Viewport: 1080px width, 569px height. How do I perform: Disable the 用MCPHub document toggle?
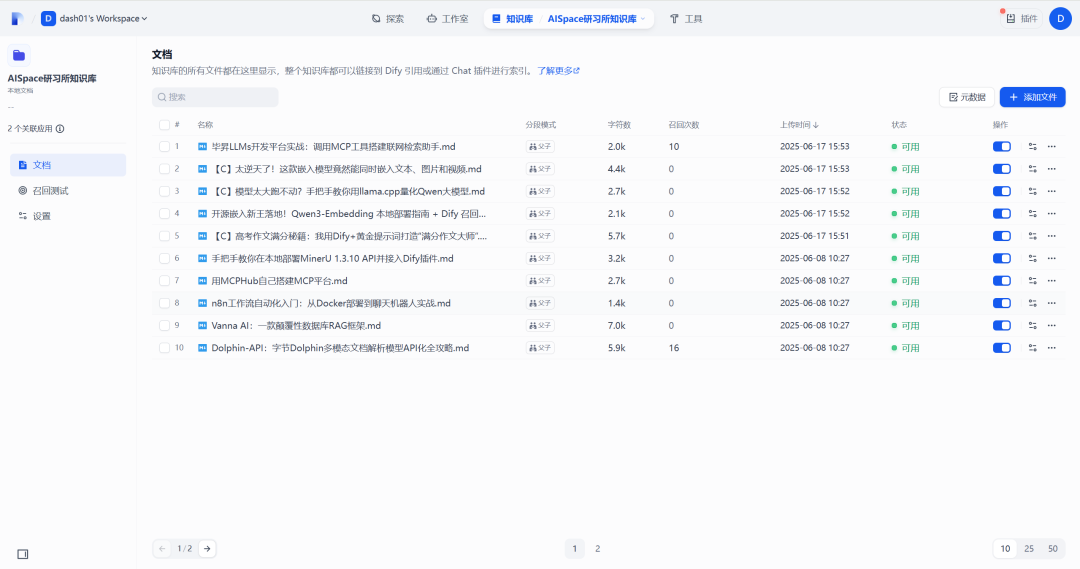(1001, 280)
